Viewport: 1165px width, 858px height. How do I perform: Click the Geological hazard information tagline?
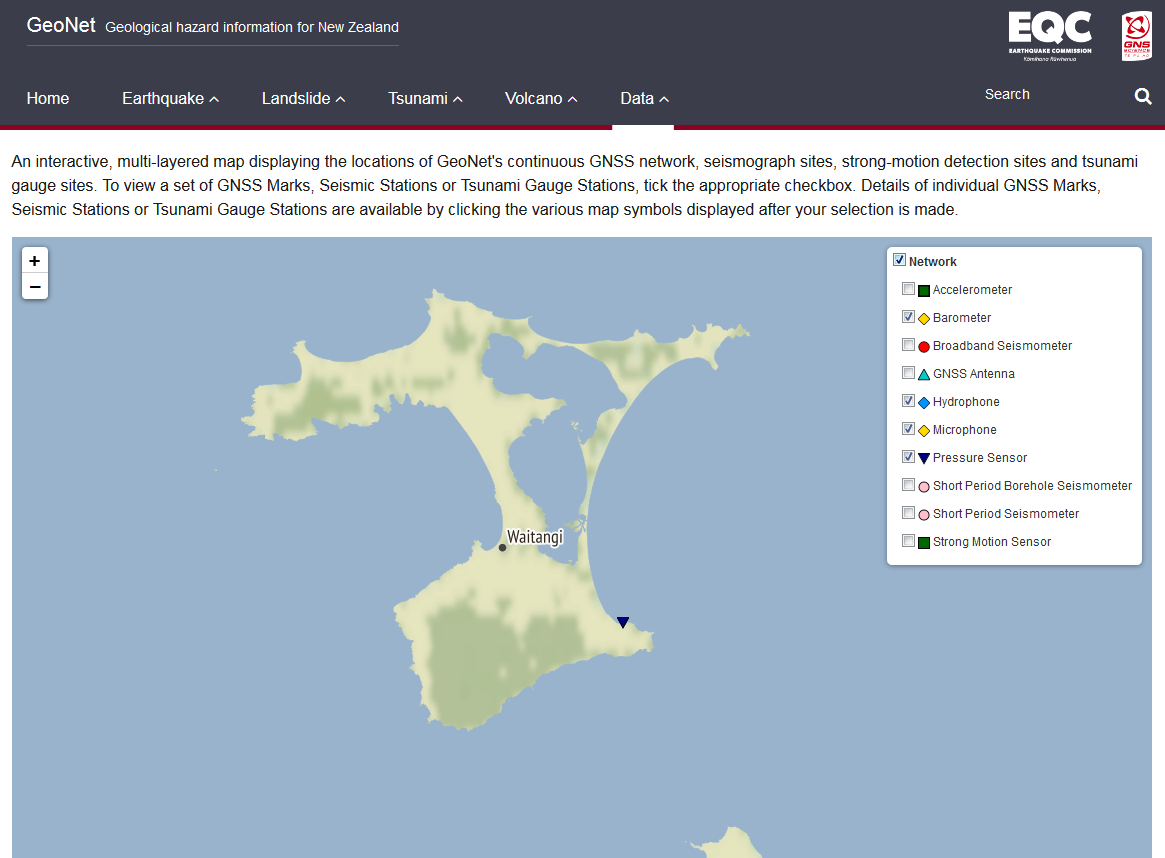[252, 27]
